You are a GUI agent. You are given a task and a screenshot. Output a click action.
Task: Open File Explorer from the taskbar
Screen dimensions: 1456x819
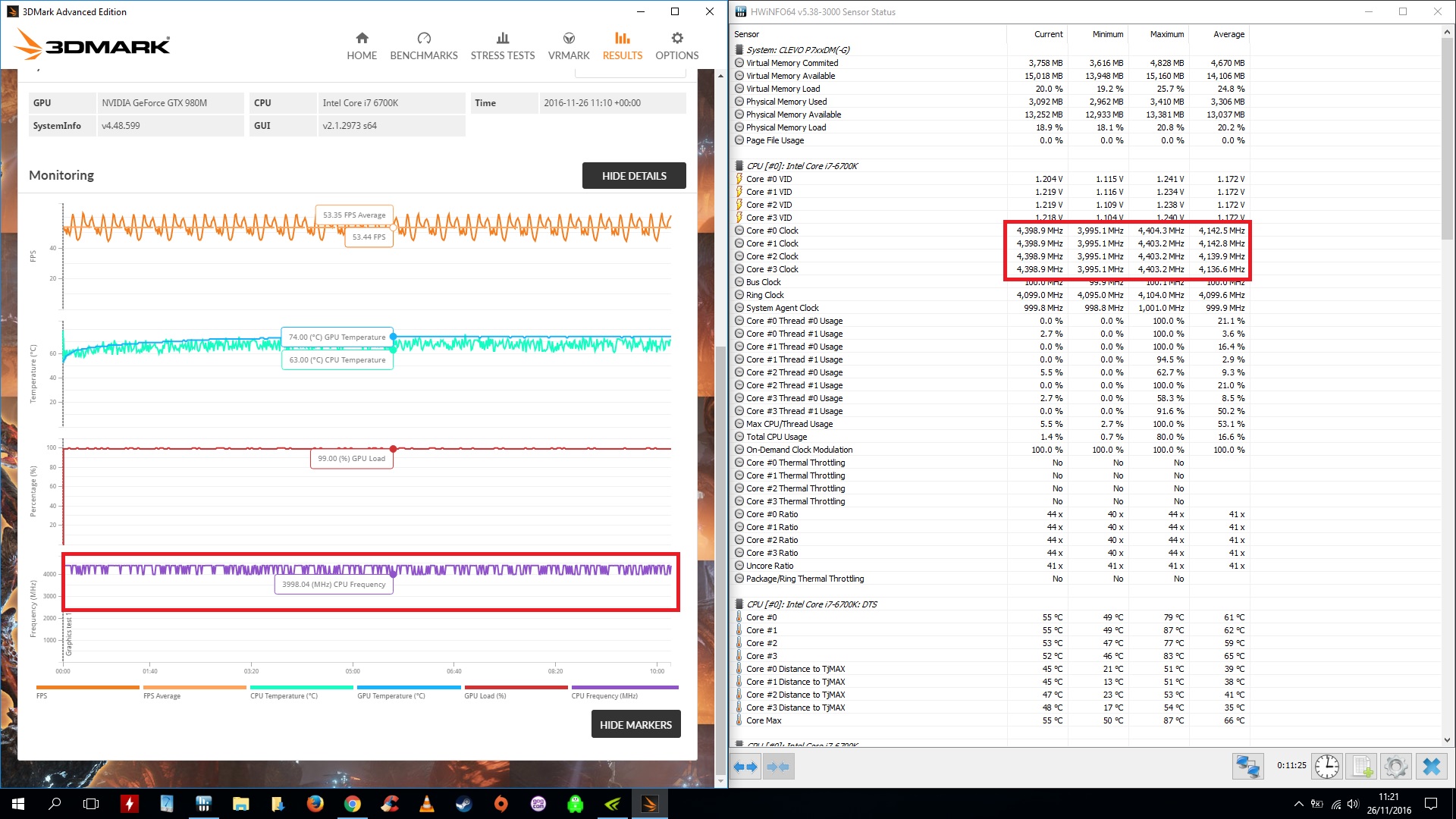(x=240, y=804)
